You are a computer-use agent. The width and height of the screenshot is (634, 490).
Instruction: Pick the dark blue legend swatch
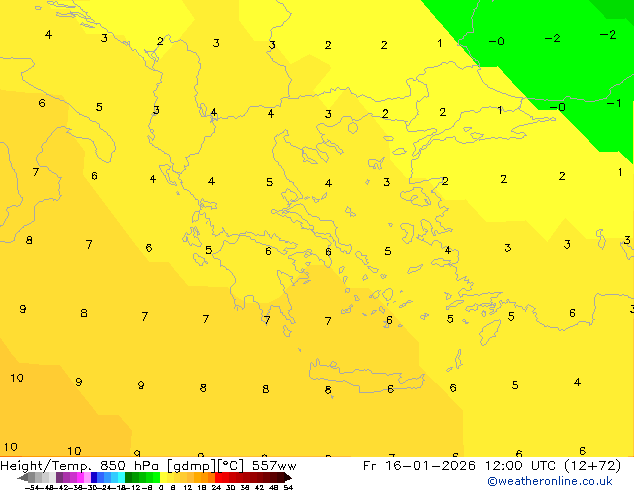click(94, 477)
